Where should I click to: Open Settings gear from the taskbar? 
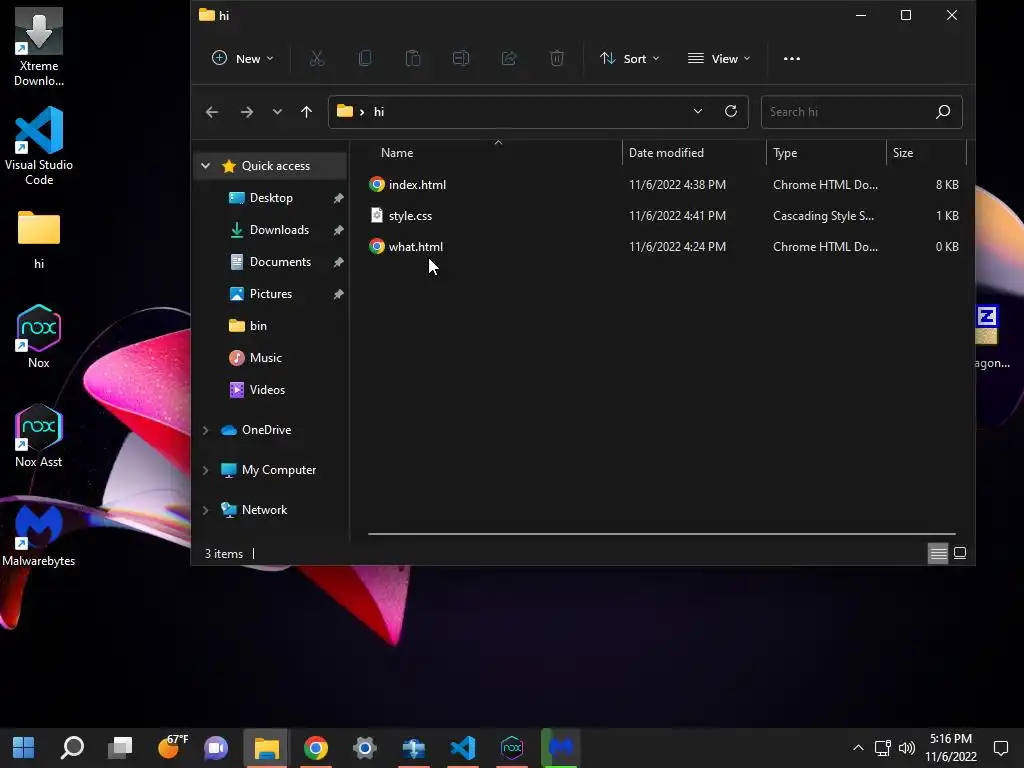click(364, 748)
